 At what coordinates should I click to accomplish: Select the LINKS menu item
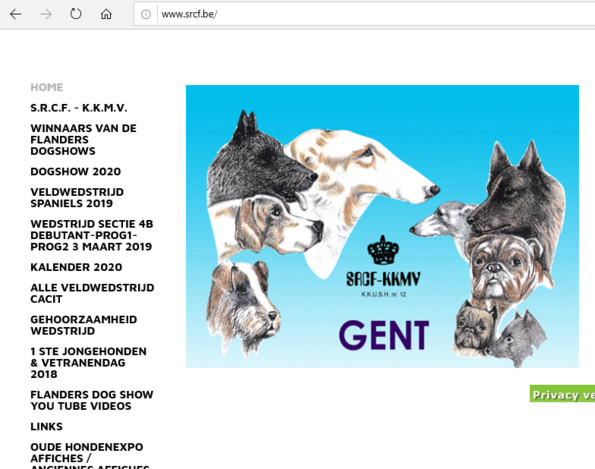tap(46, 427)
